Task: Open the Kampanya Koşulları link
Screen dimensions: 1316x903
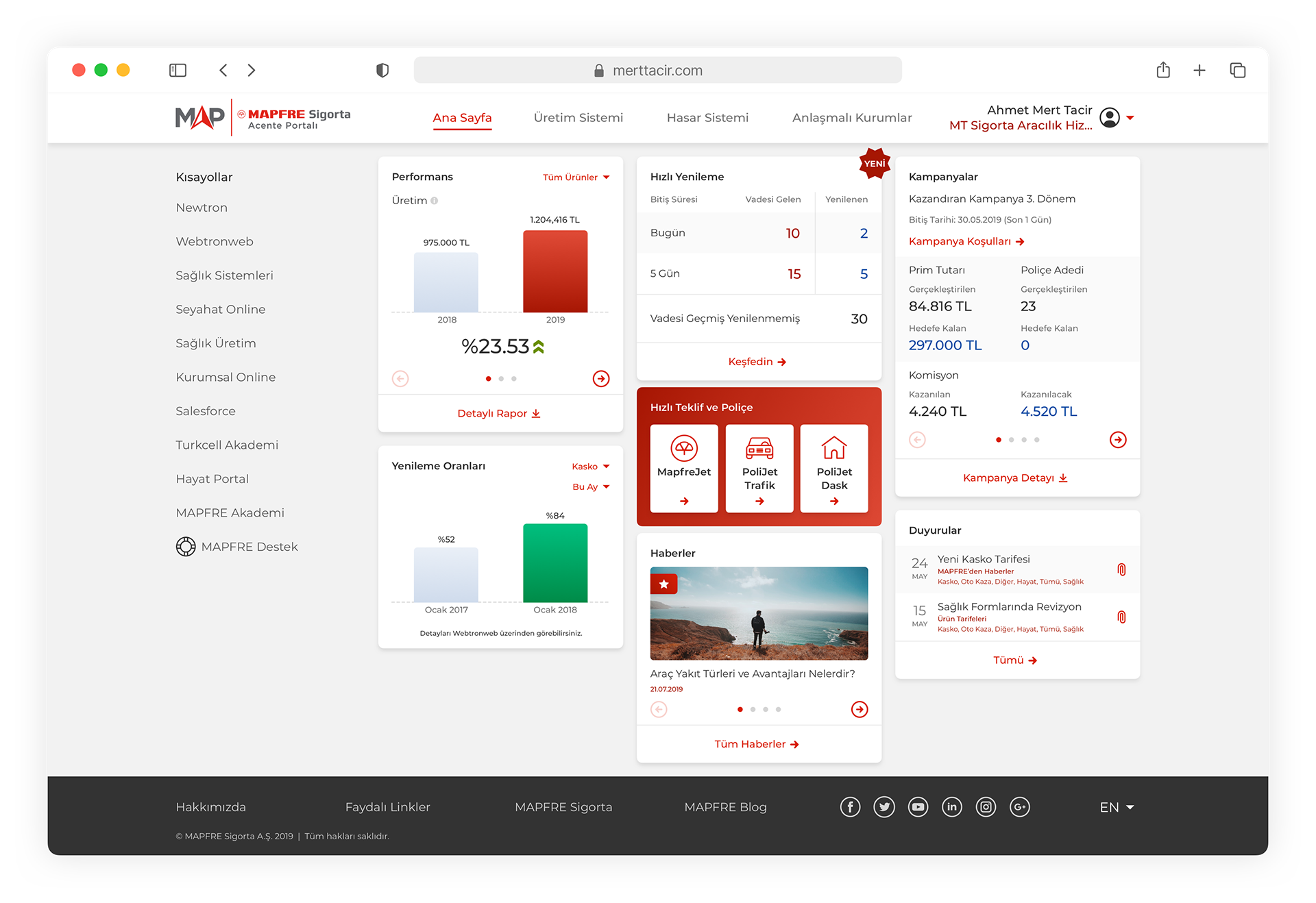Action: pos(966,241)
